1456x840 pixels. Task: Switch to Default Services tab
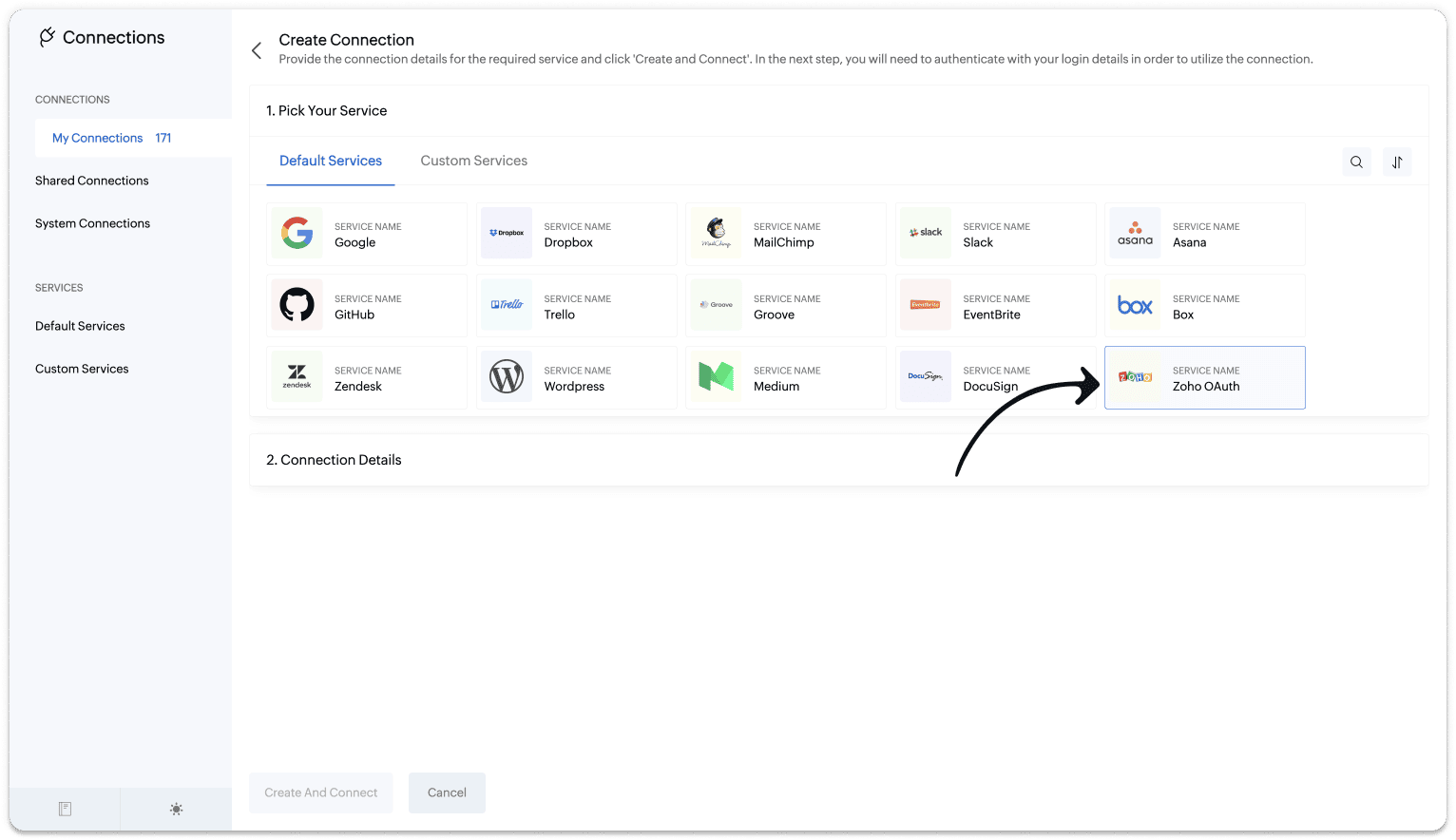pyautogui.click(x=331, y=161)
